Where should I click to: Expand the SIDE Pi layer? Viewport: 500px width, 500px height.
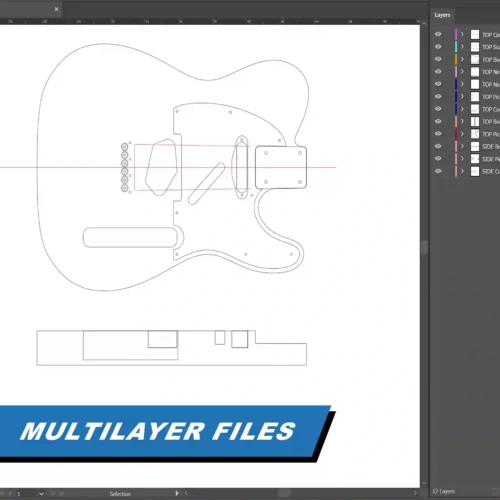coord(462,159)
